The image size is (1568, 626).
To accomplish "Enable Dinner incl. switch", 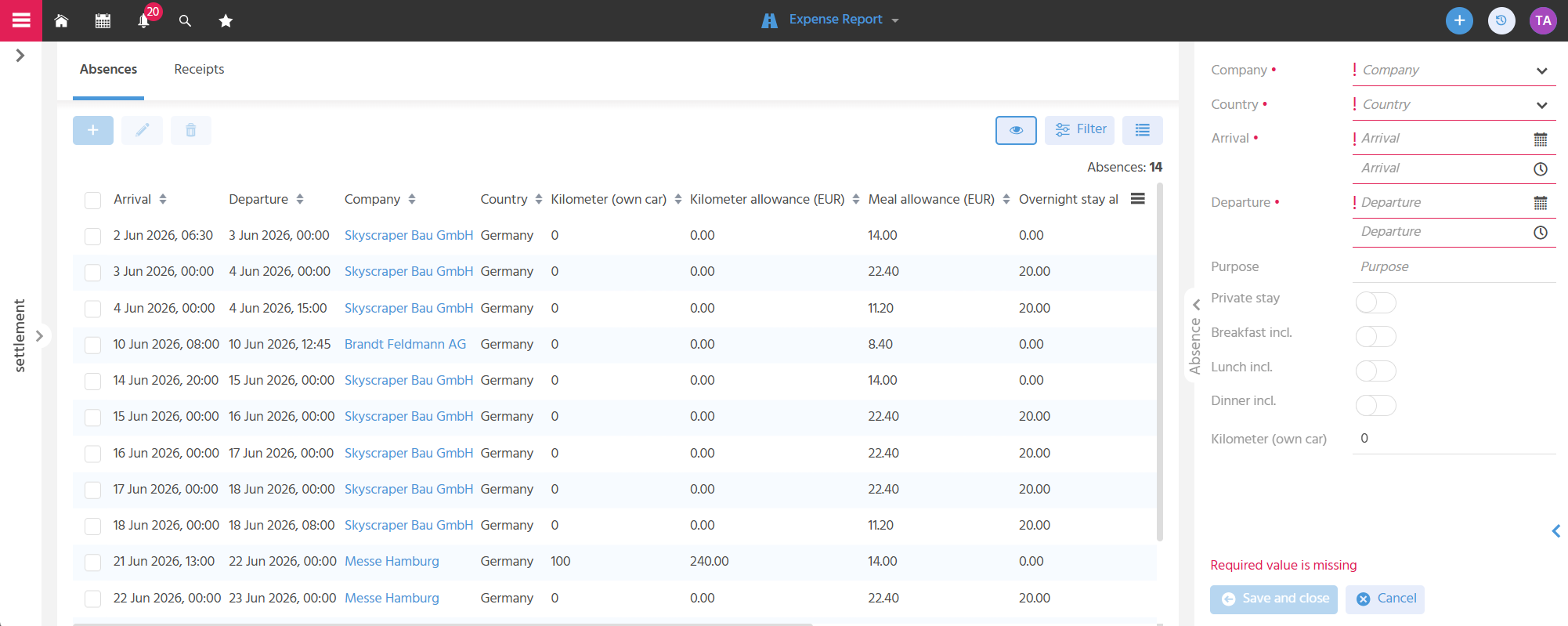I will (x=1376, y=405).
